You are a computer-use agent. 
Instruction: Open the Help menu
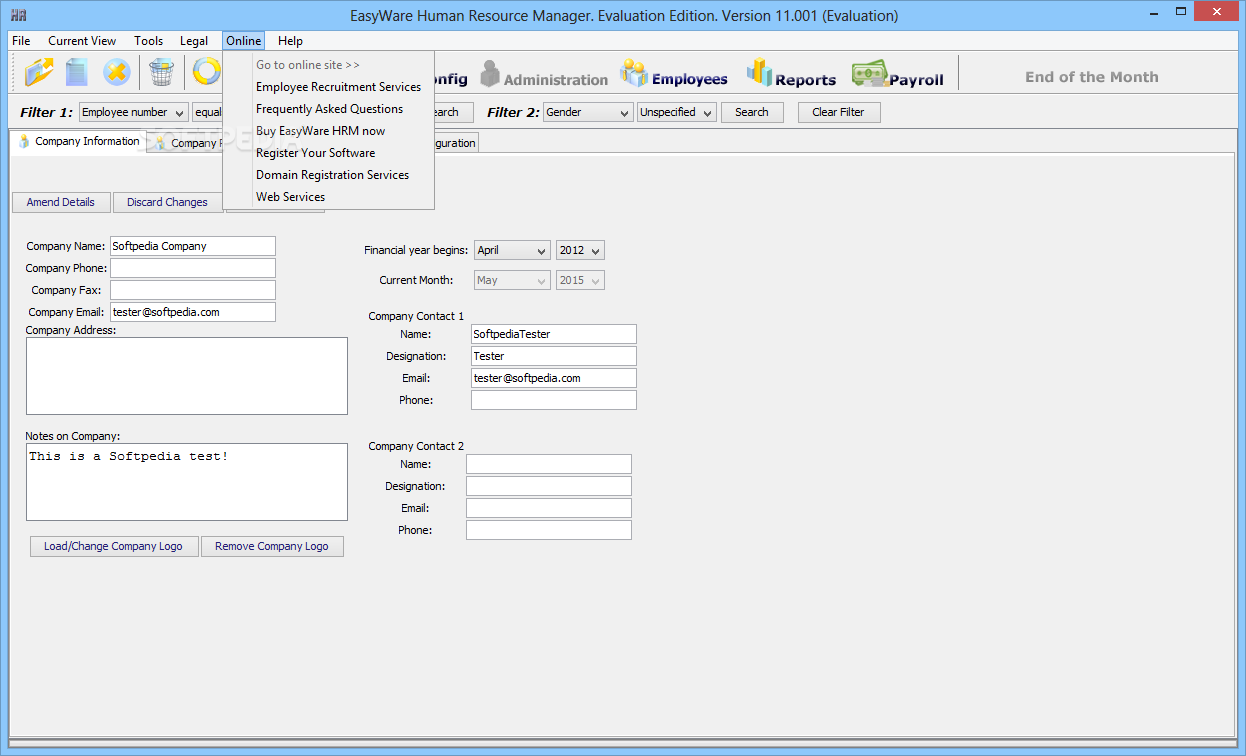click(x=291, y=41)
